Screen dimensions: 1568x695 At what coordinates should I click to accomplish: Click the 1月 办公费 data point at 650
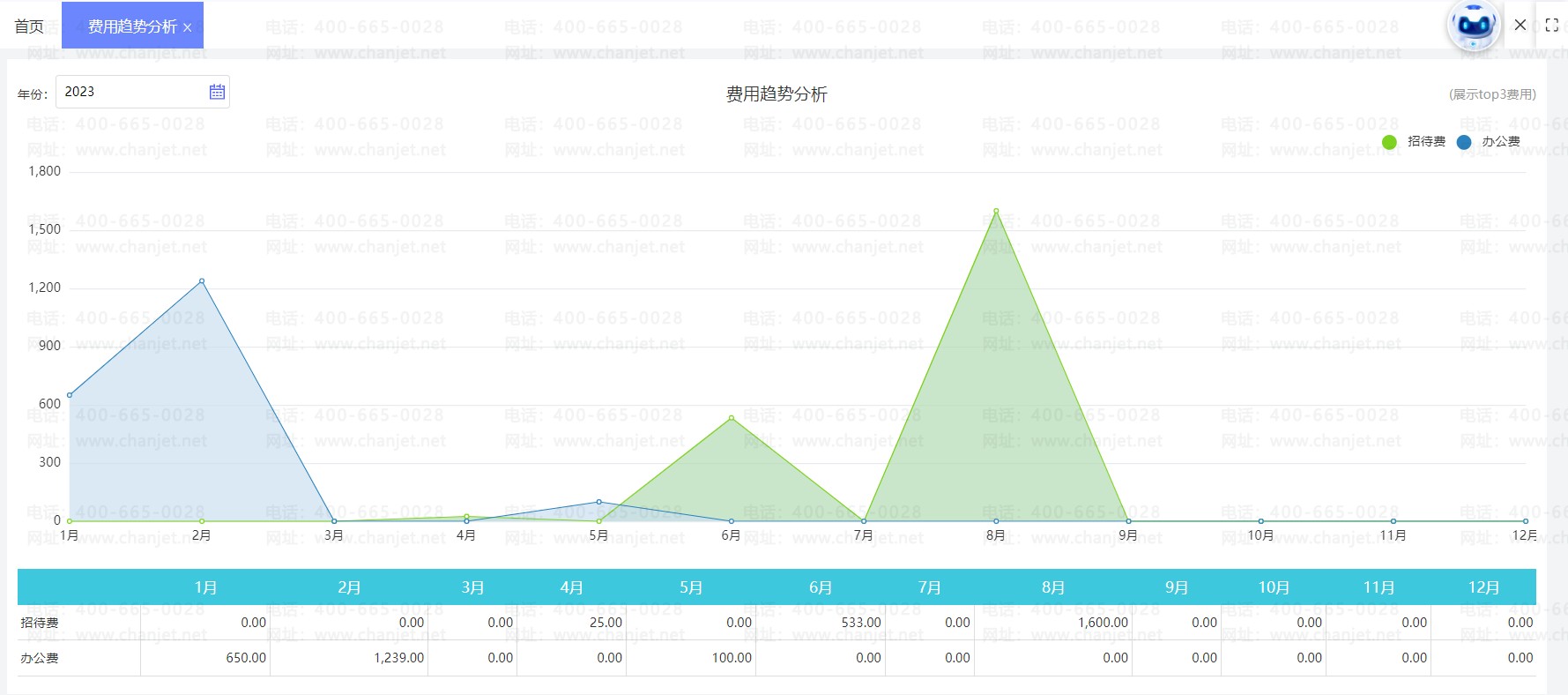point(70,395)
